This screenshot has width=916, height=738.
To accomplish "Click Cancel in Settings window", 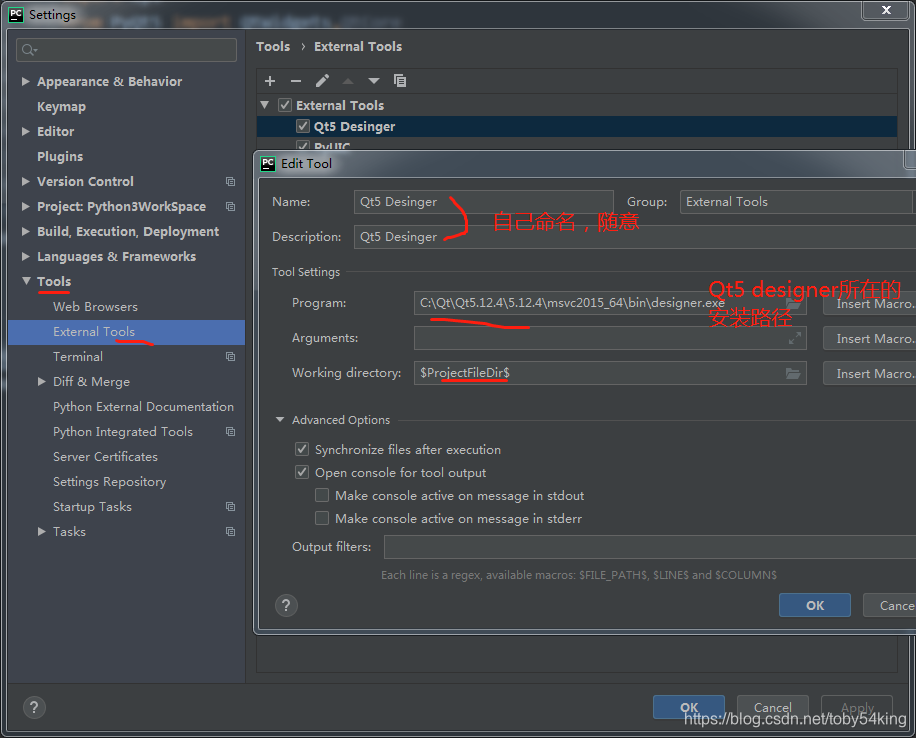I will [772, 707].
